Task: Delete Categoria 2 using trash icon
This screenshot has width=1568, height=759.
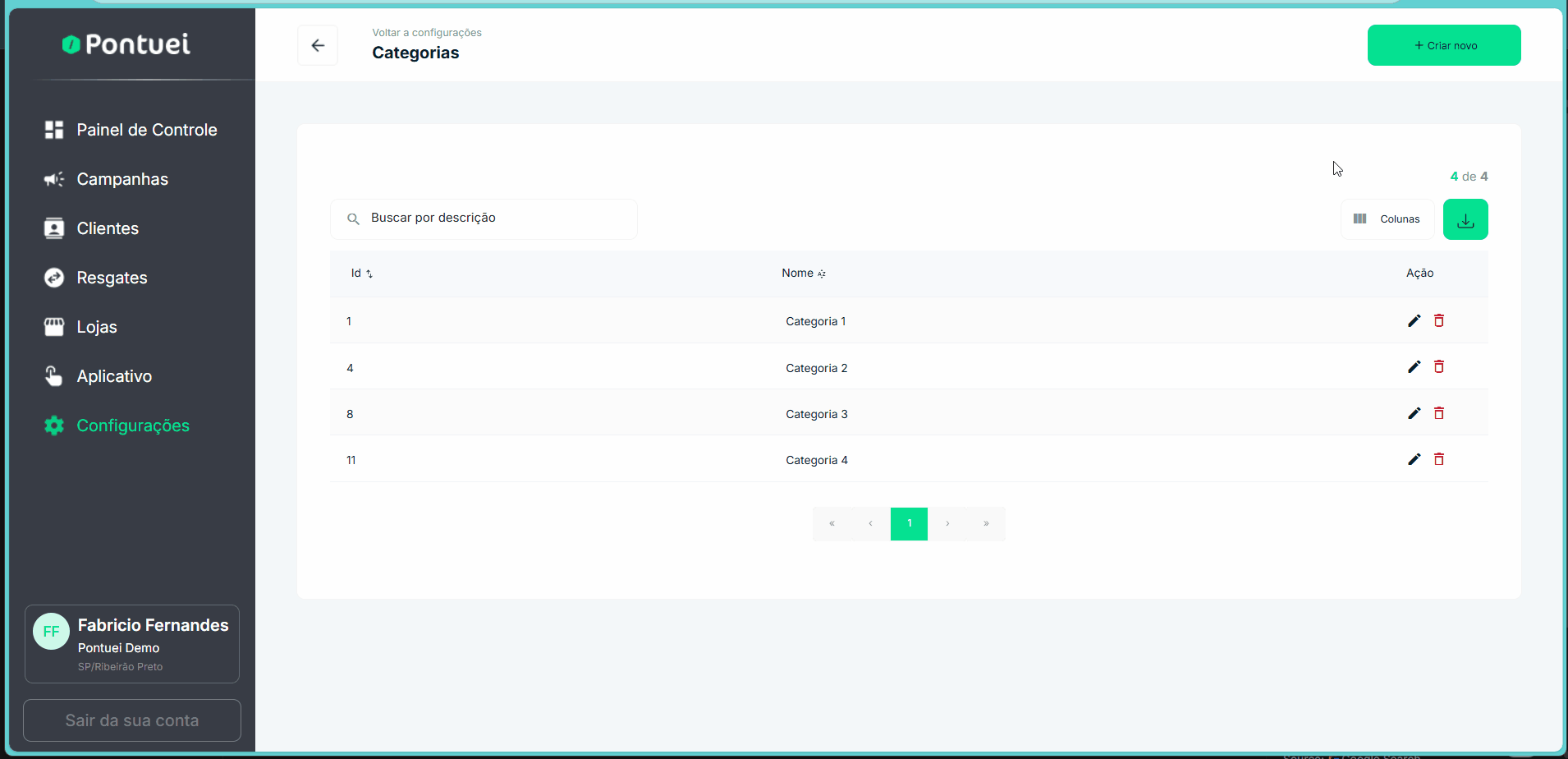Action: [x=1439, y=367]
